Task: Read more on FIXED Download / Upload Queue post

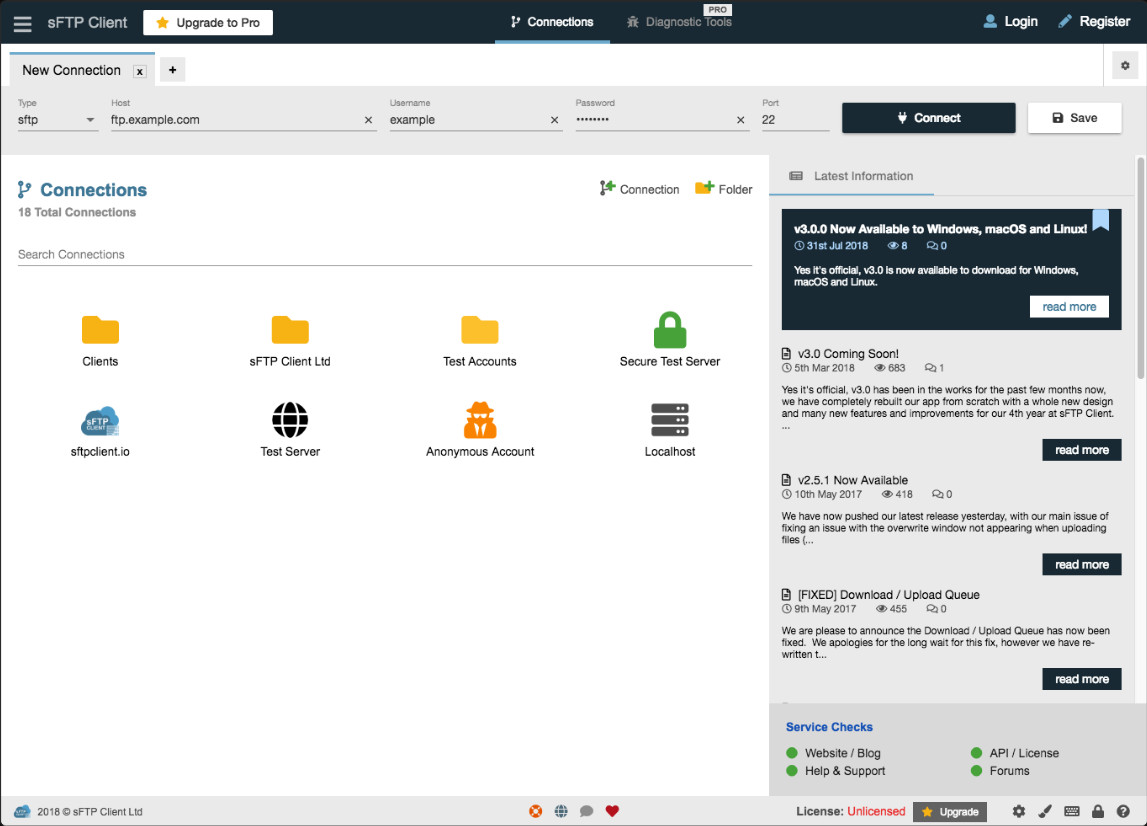Action: point(1081,679)
